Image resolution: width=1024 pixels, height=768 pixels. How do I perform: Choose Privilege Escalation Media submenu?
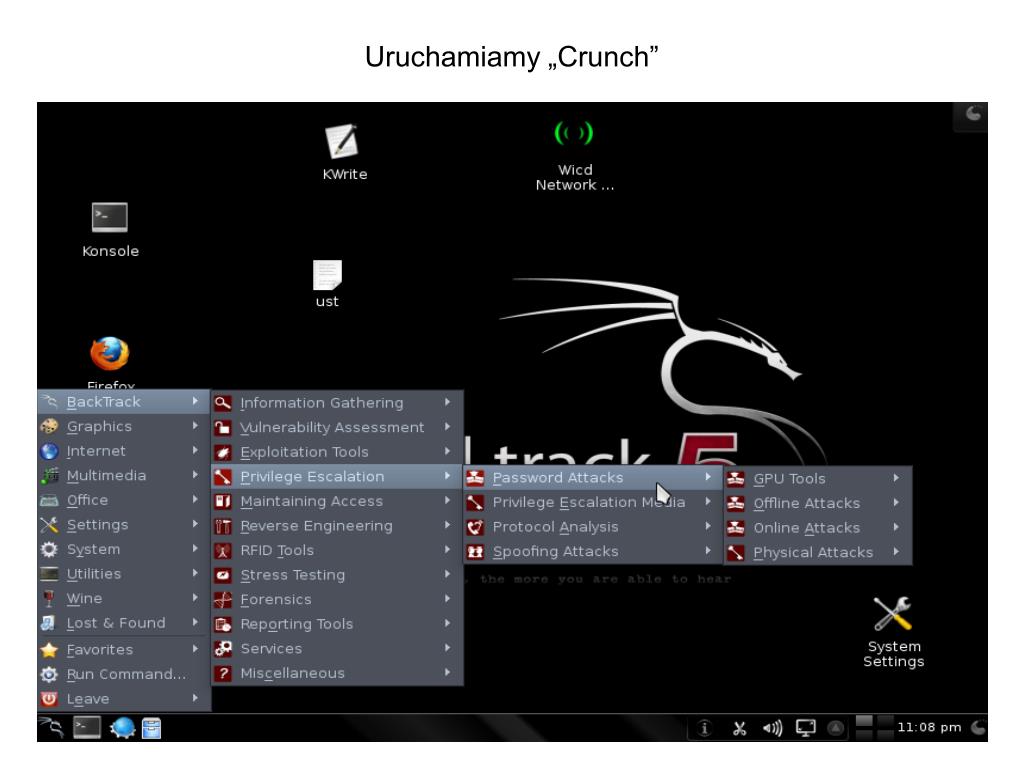pyautogui.click(x=592, y=502)
